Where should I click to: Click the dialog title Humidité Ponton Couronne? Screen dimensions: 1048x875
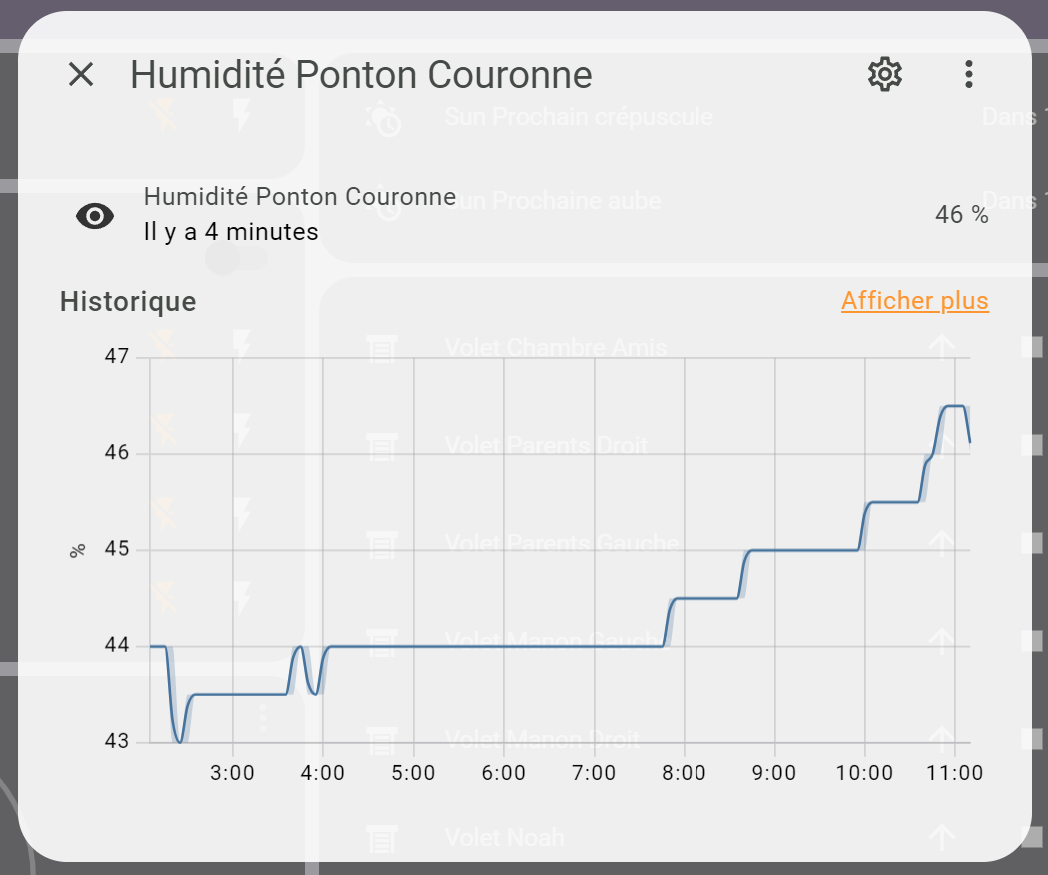click(x=361, y=74)
